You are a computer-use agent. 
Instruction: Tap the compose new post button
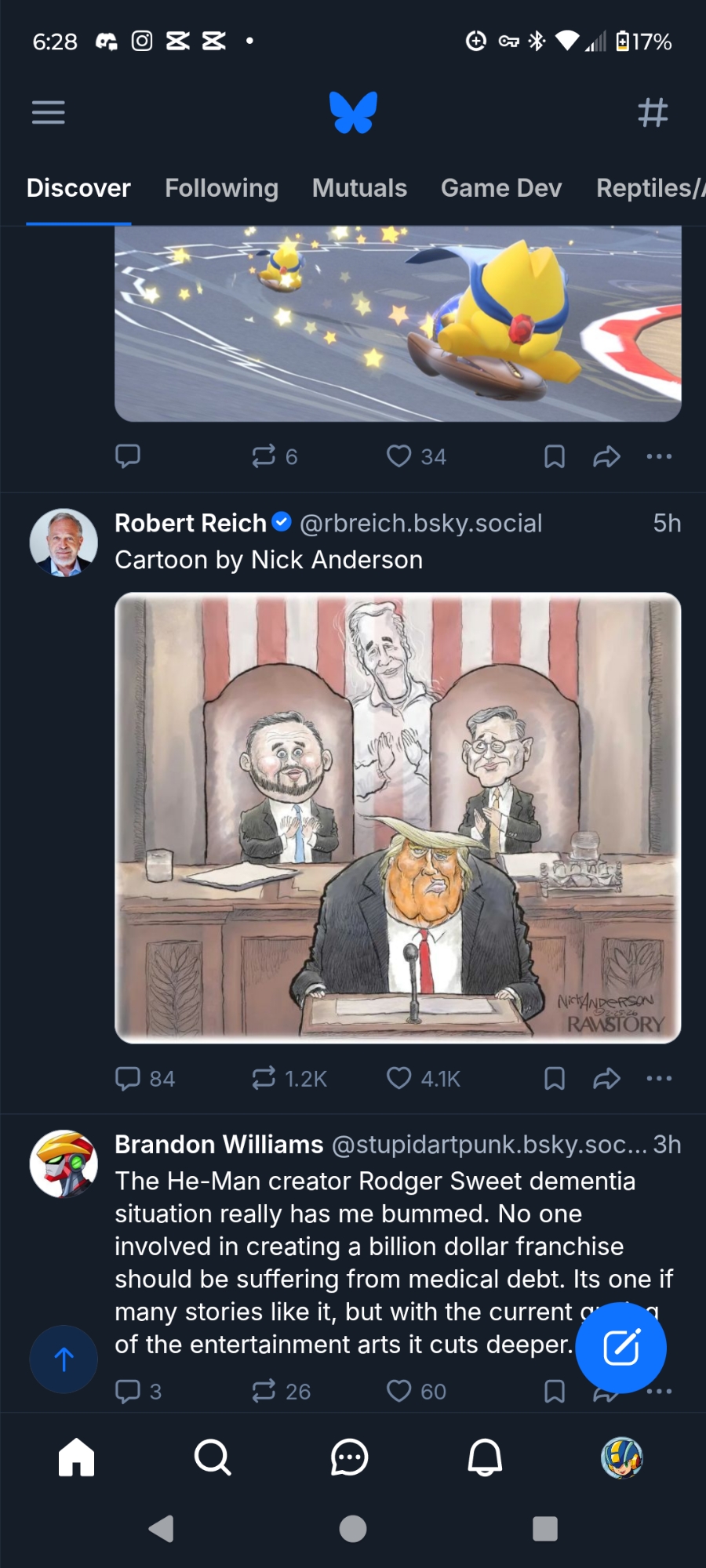pos(621,1347)
